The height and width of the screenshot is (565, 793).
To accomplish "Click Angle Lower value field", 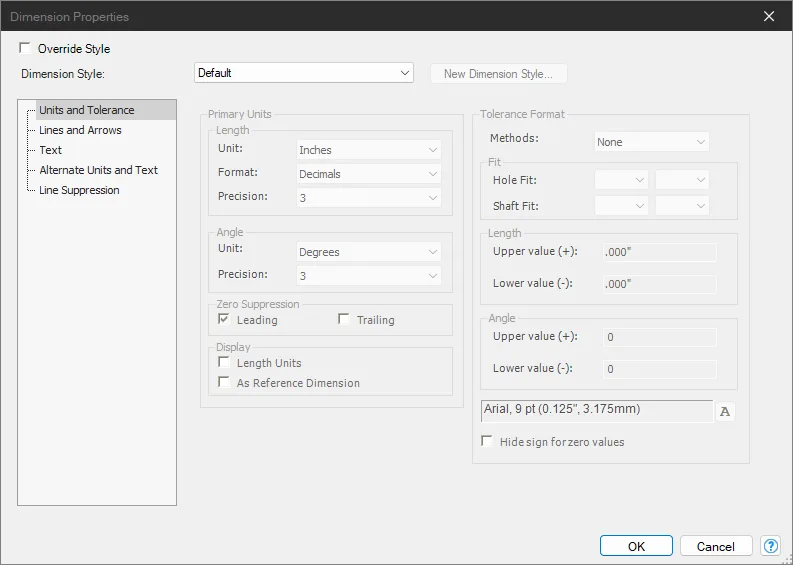I will (659, 369).
